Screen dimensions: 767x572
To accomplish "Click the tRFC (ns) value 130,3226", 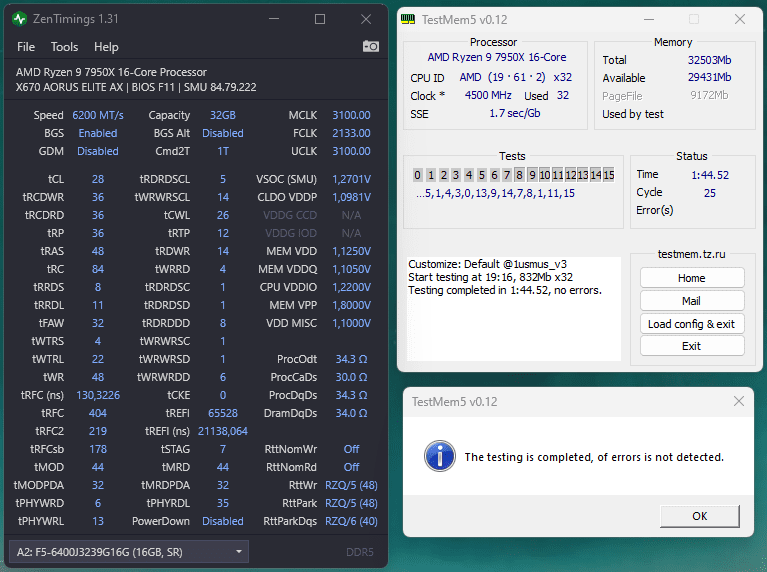I will point(98,395).
